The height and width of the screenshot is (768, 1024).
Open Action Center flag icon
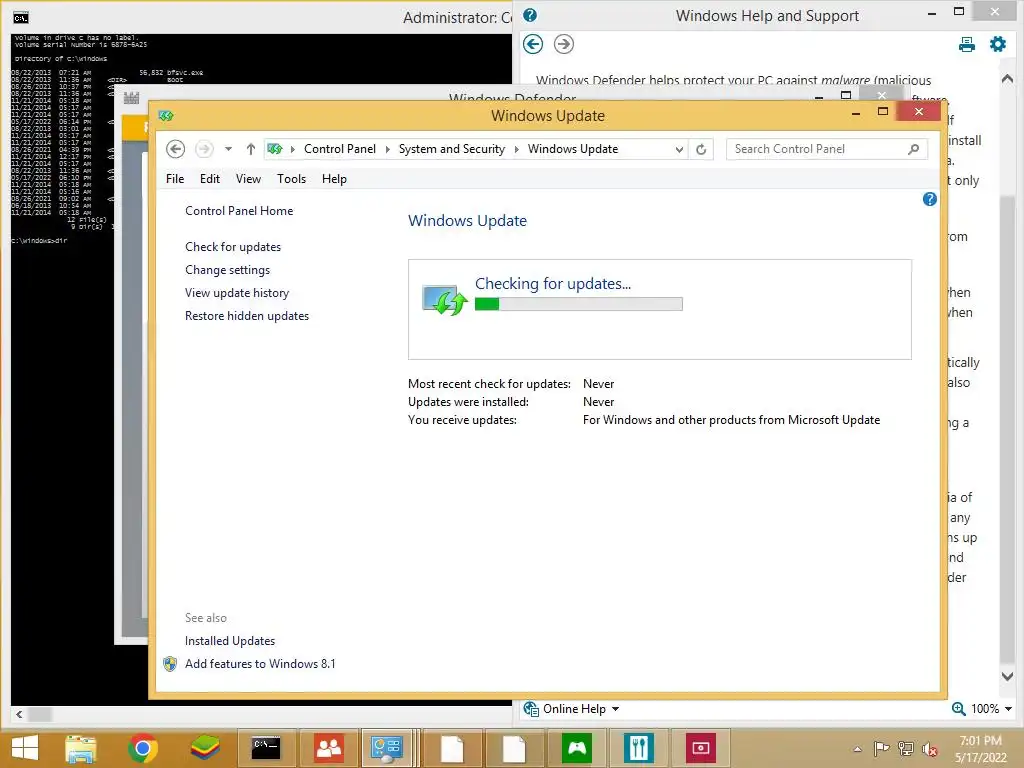coord(881,749)
